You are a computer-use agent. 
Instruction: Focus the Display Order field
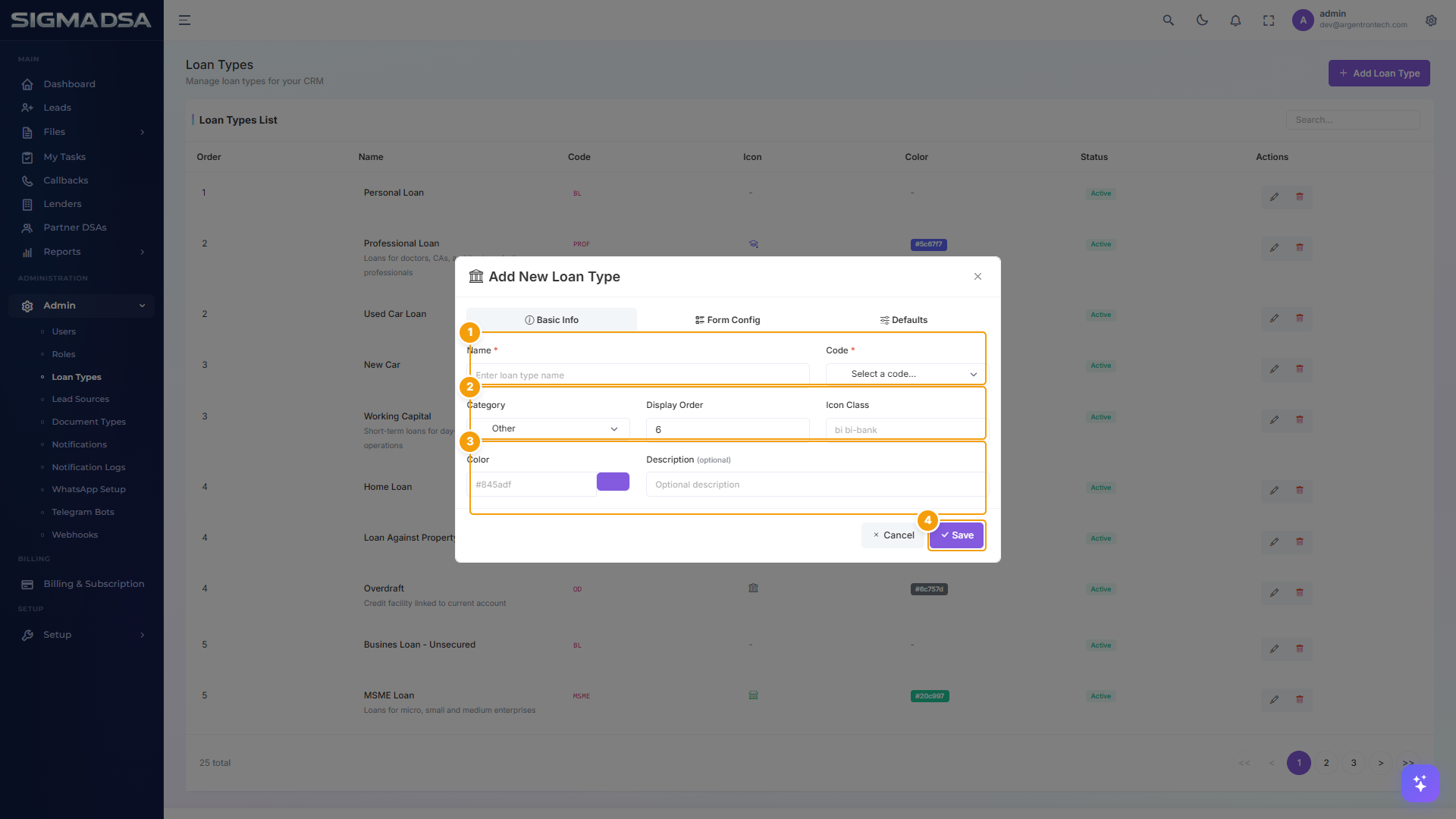727,429
